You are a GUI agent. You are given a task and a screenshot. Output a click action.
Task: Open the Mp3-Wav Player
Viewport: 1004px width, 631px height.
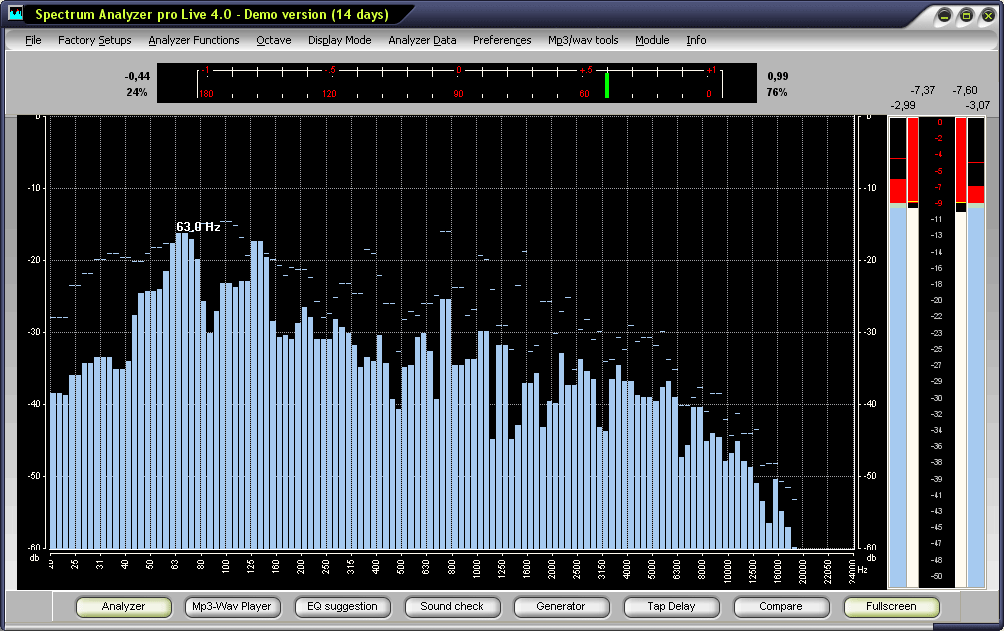232,607
